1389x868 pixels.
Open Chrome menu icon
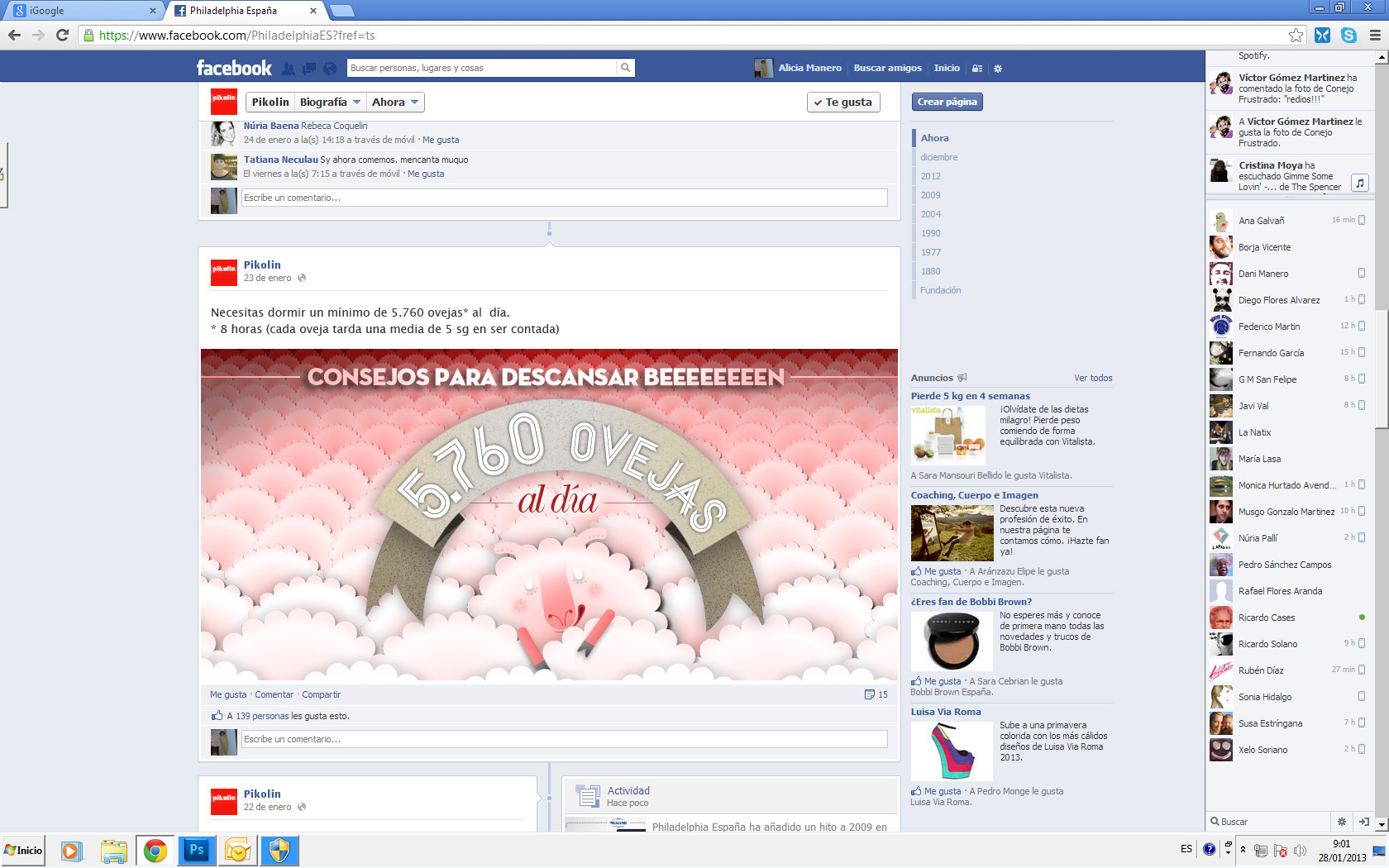click(1375, 35)
